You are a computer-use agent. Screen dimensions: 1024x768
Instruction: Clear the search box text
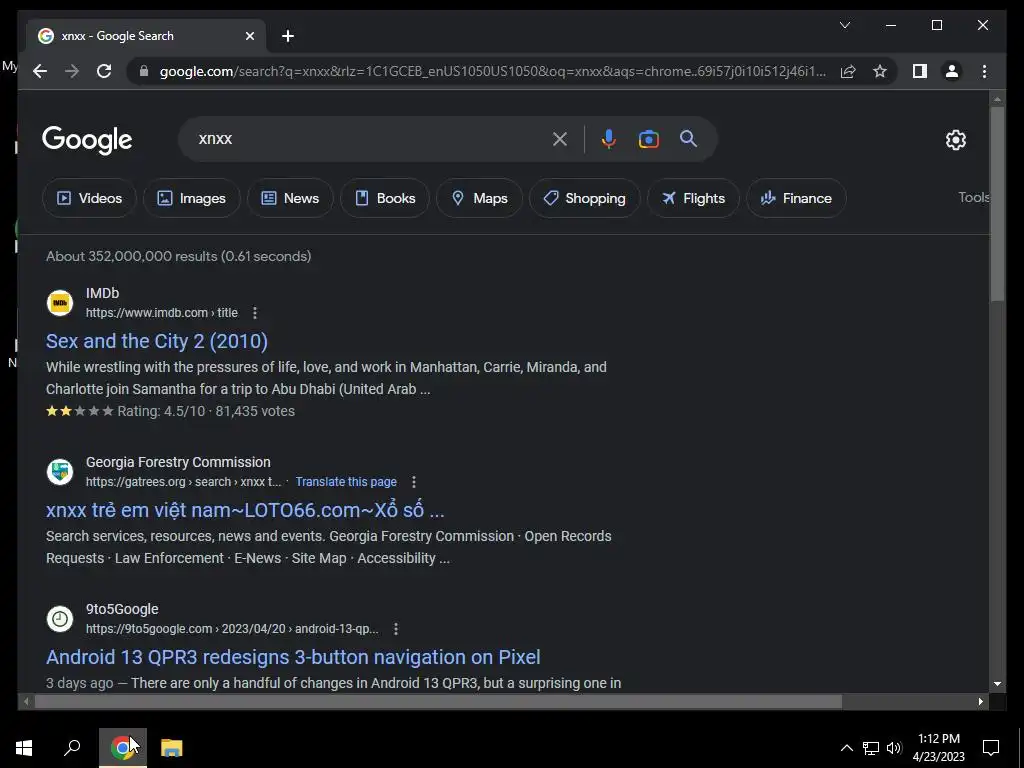pyautogui.click(x=560, y=139)
